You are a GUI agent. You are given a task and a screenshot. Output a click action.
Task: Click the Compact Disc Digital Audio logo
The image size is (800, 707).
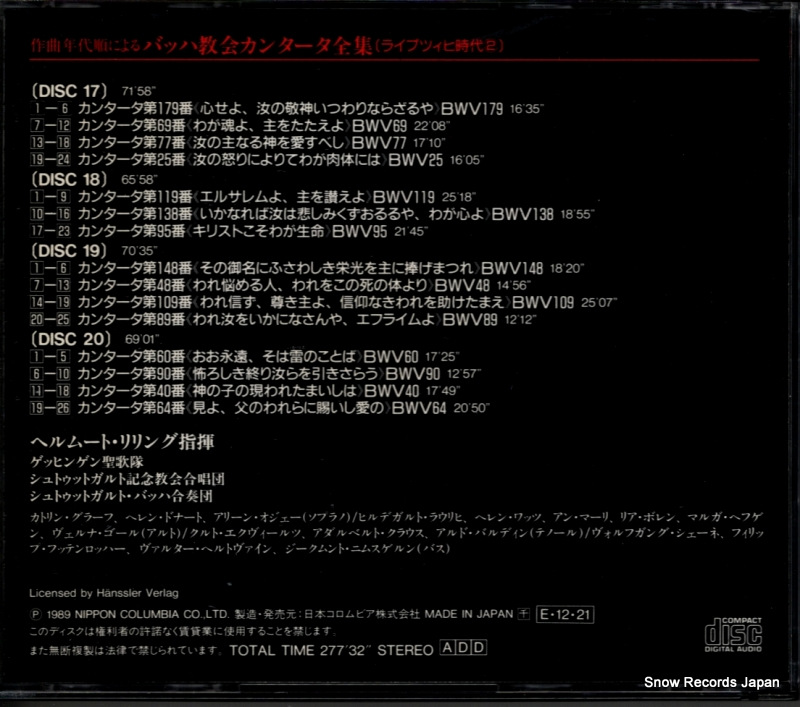733,635
